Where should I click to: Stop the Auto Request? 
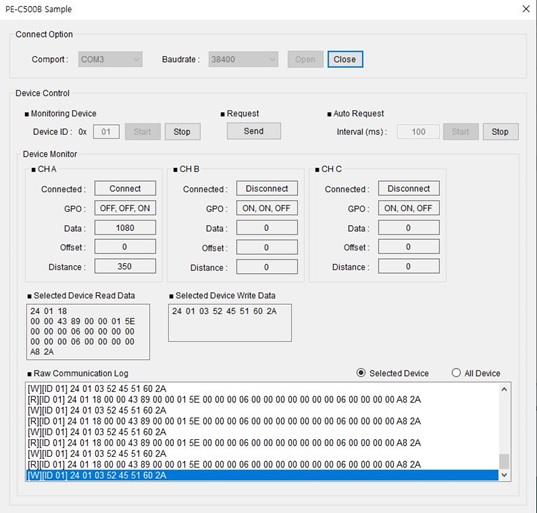click(x=500, y=132)
